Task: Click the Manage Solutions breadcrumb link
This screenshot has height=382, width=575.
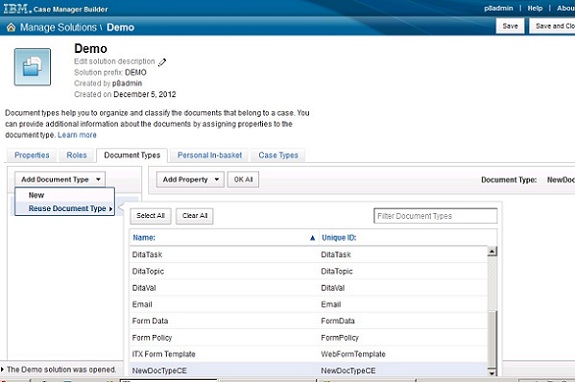Action: click(58, 27)
